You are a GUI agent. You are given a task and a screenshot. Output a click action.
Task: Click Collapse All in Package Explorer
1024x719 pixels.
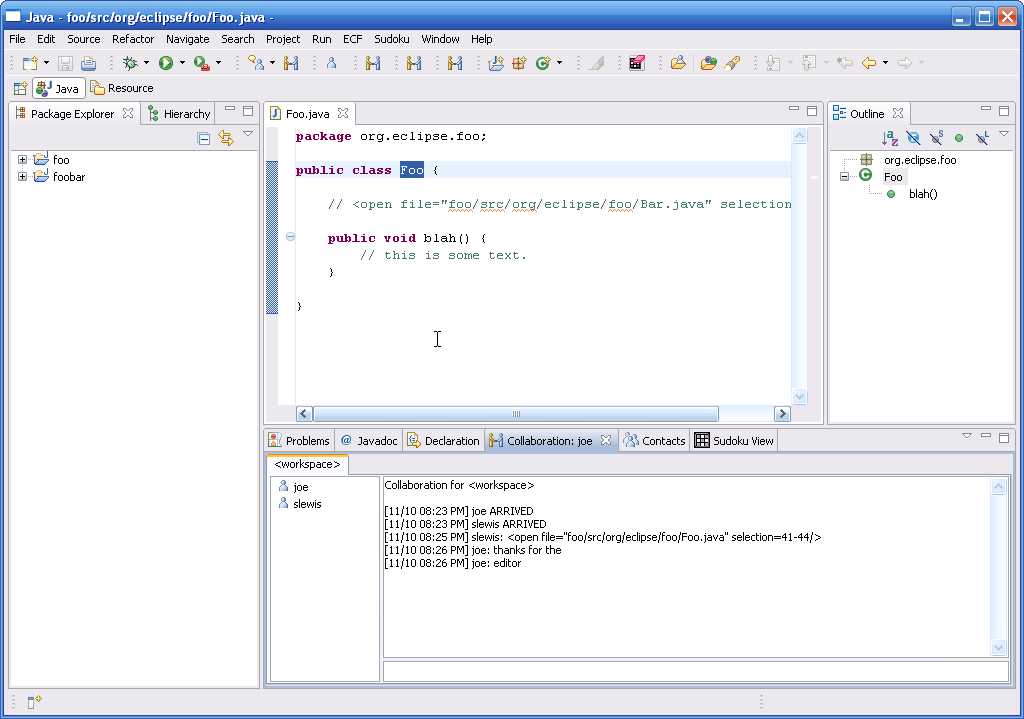coord(204,138)
